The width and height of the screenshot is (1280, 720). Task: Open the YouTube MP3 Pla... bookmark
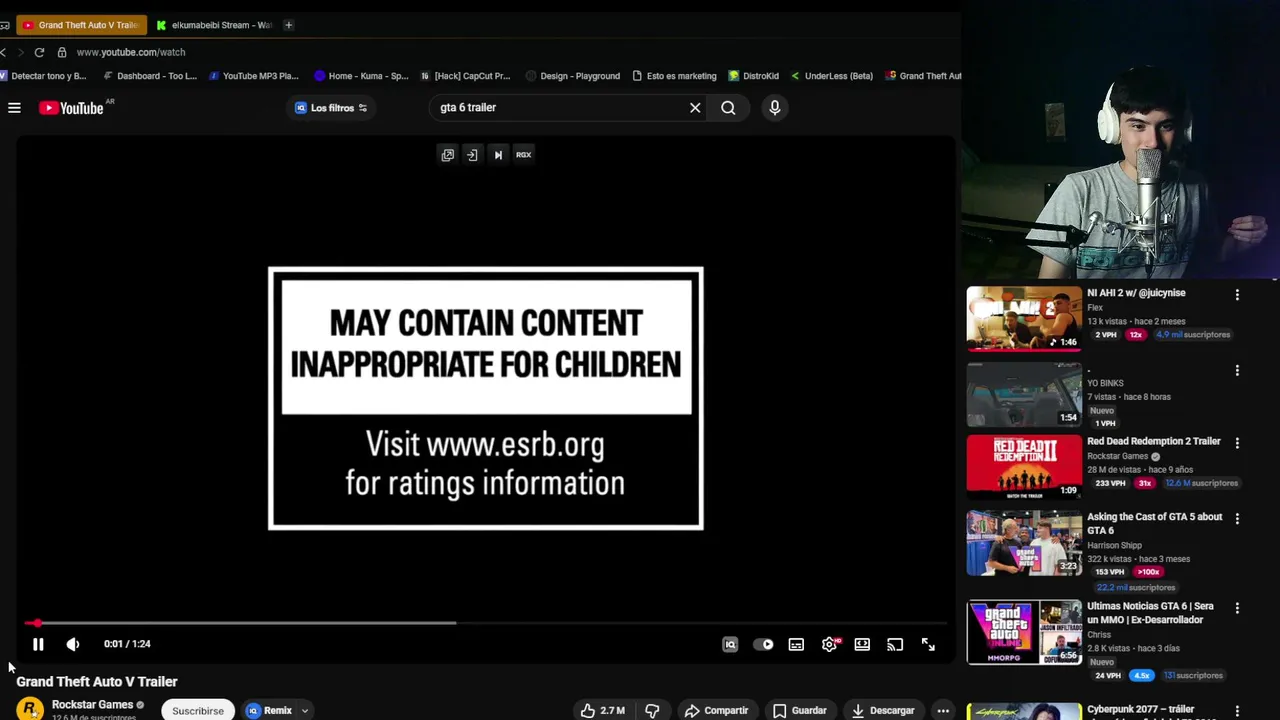[253, 76]
